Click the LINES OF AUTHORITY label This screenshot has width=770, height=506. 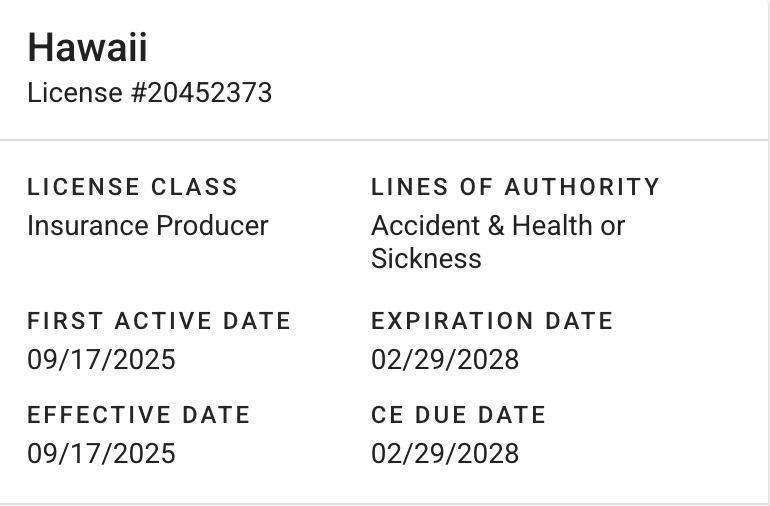pos(515,187)
